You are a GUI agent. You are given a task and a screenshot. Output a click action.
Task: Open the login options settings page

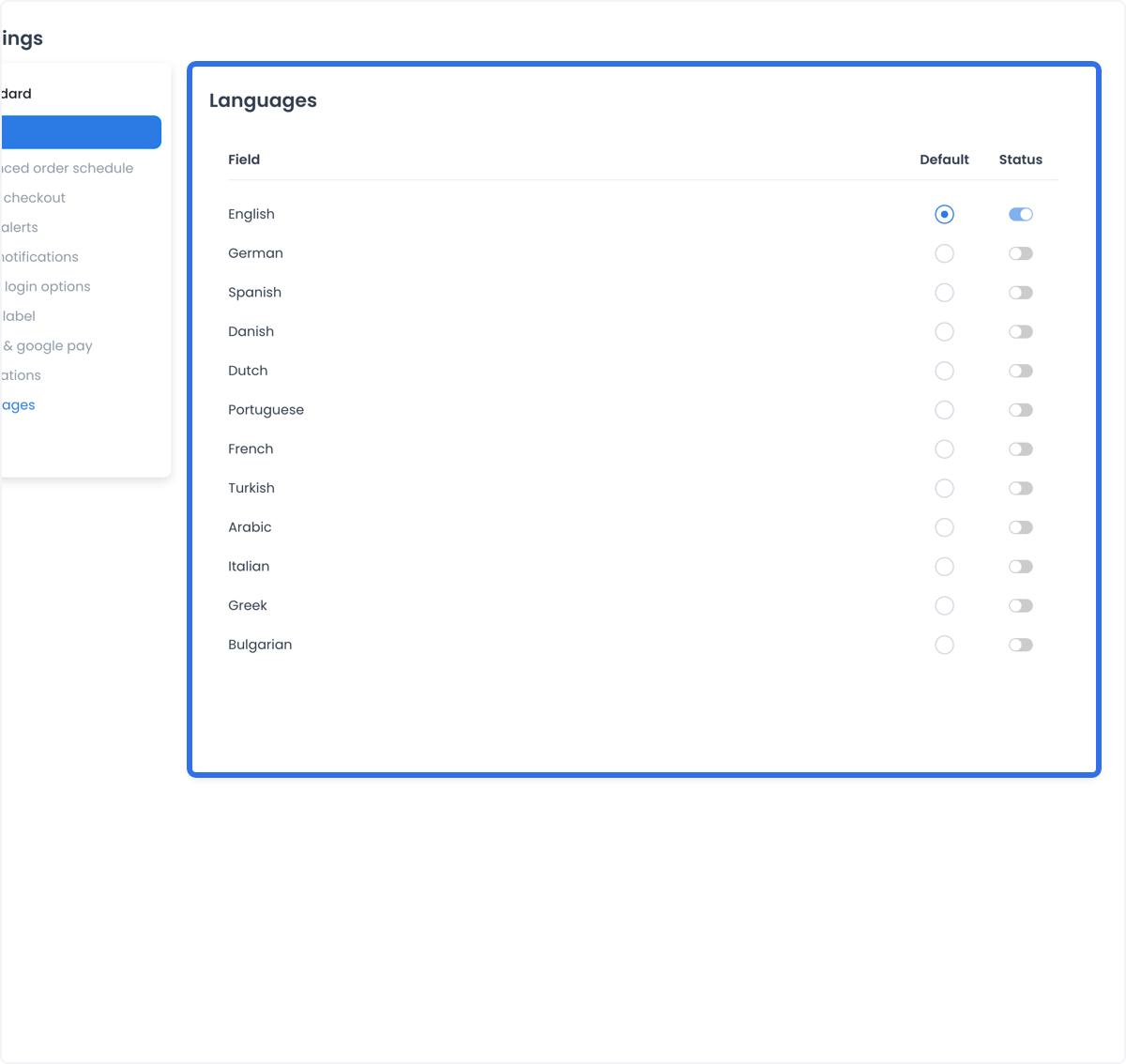(46, 286)
